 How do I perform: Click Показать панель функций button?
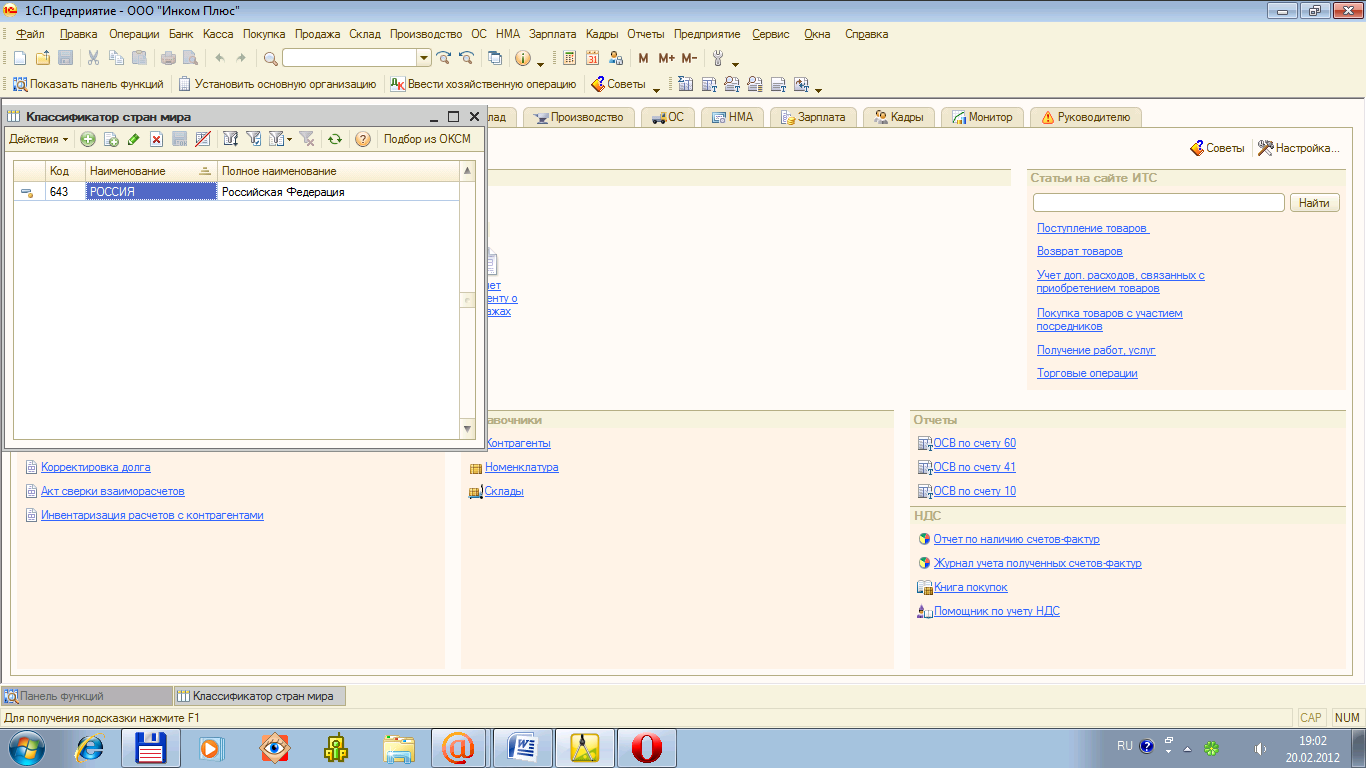pyautogui.click(x=88, y=84)
